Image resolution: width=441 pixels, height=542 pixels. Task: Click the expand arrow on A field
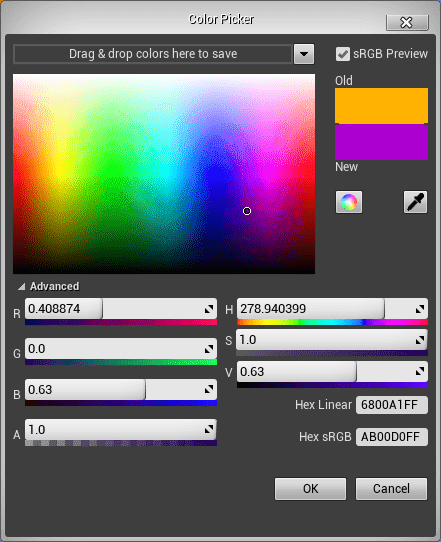209,430
